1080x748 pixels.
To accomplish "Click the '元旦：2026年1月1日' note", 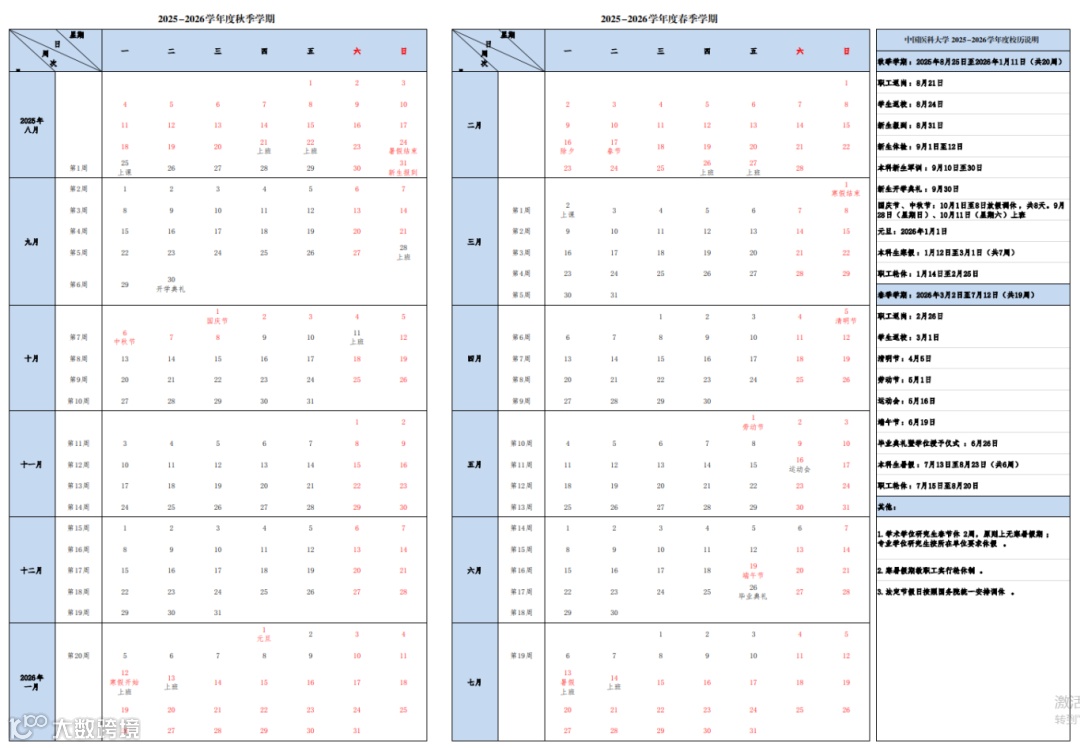I will point(912,231).
